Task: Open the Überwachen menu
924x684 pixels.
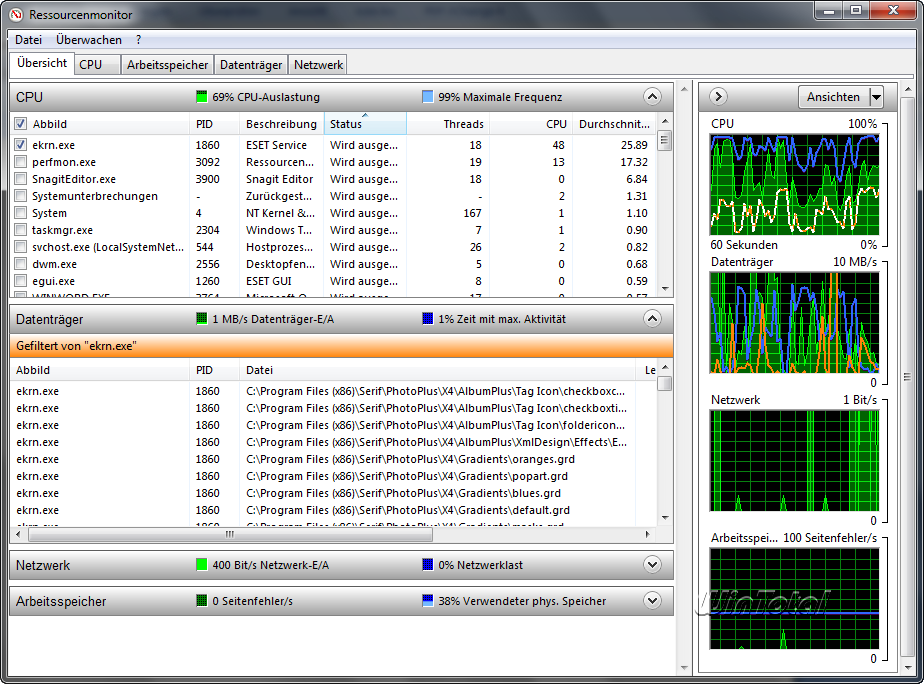Action: [89, 40]
